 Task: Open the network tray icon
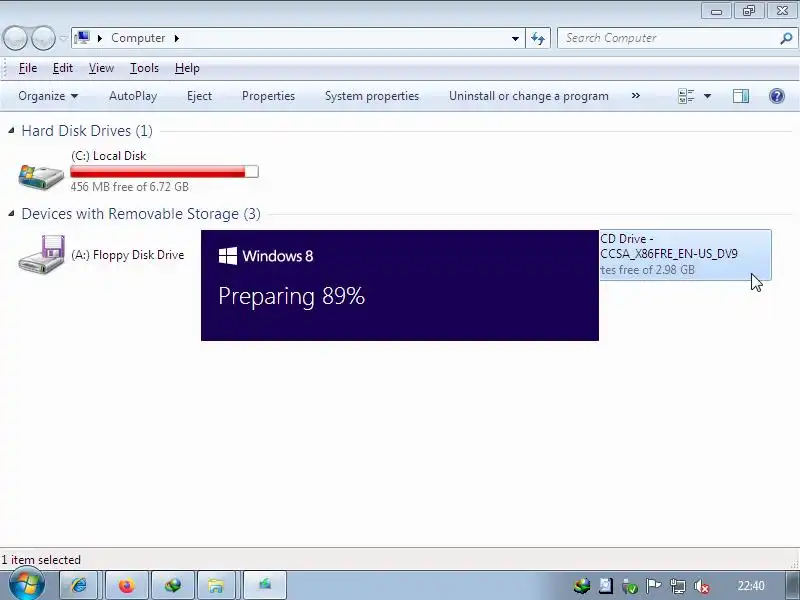point(678,586)
